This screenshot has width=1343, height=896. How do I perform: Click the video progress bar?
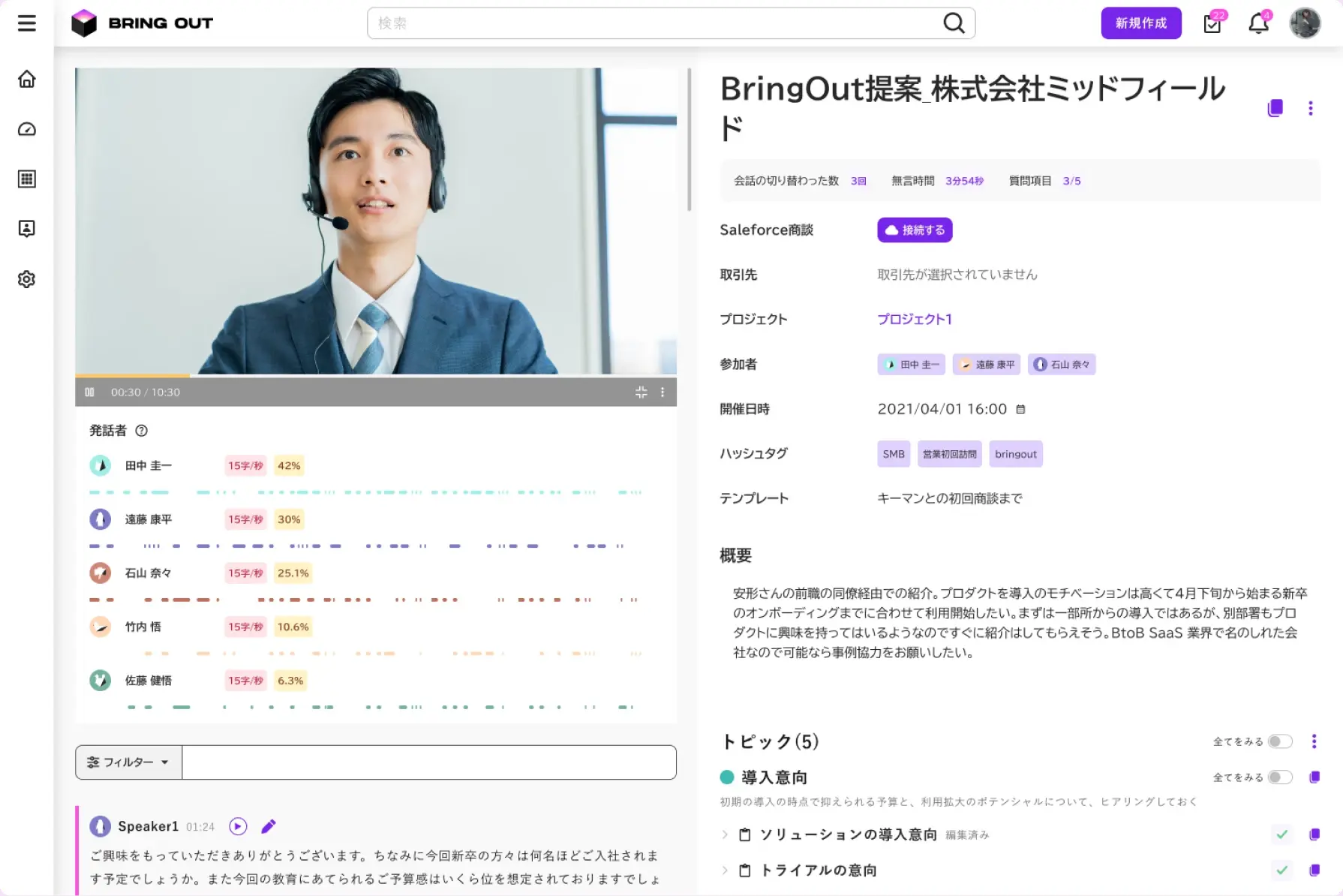point(375,375)
